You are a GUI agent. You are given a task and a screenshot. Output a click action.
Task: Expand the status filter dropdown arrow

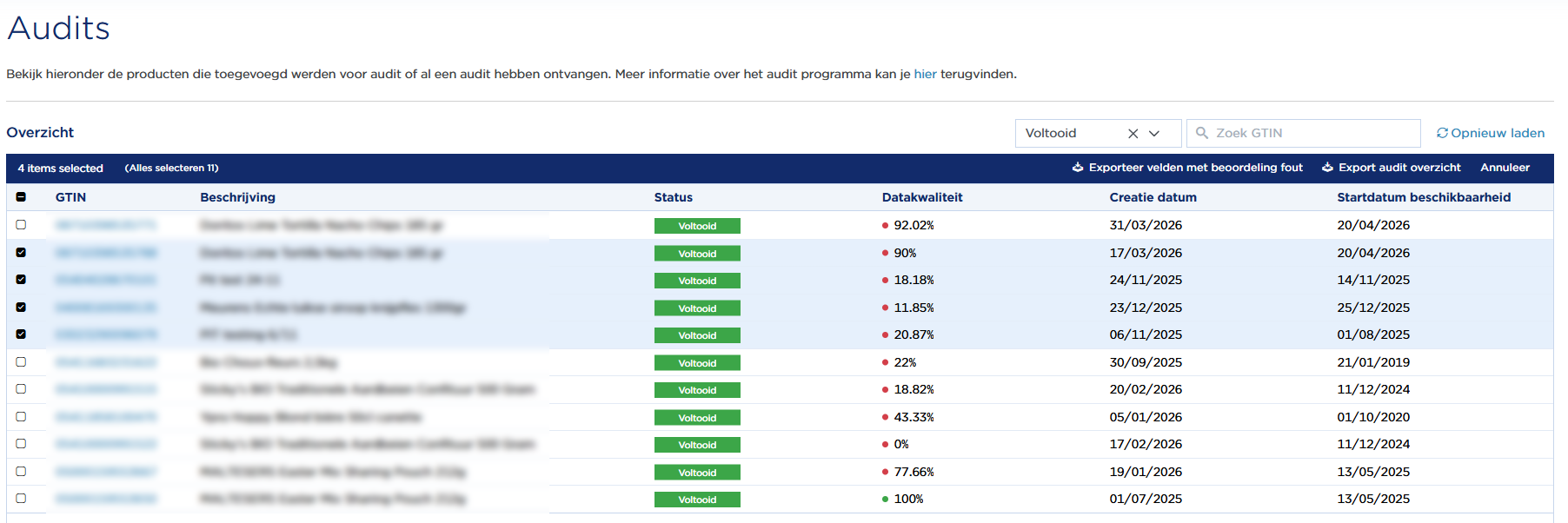pyautogui.click(x=1154, y=133)
